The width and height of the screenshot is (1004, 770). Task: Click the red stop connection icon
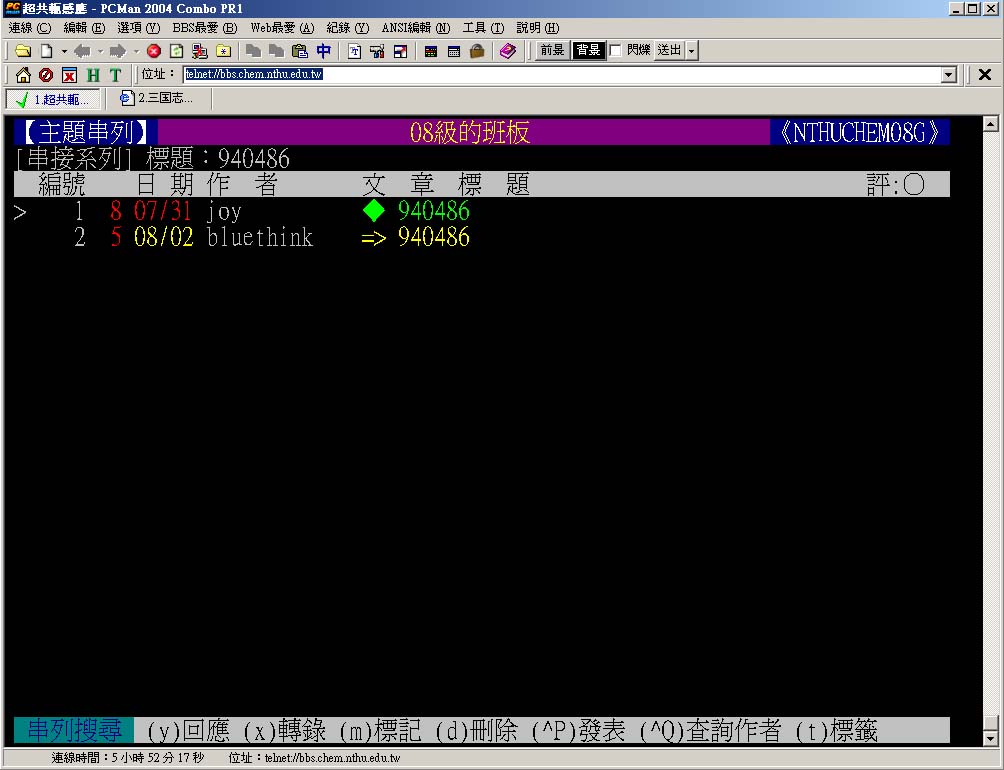point(154,51)
